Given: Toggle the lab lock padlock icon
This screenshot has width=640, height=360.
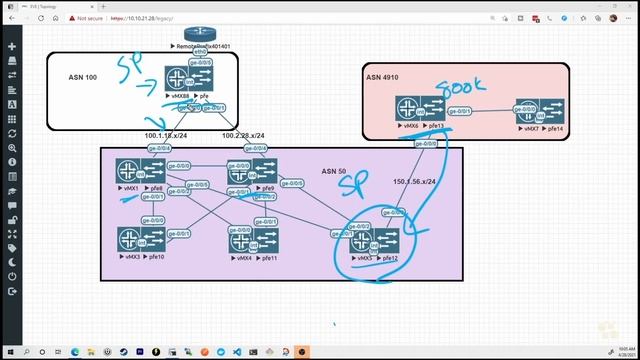Looking at the screenshot, I should pos(12,220).
